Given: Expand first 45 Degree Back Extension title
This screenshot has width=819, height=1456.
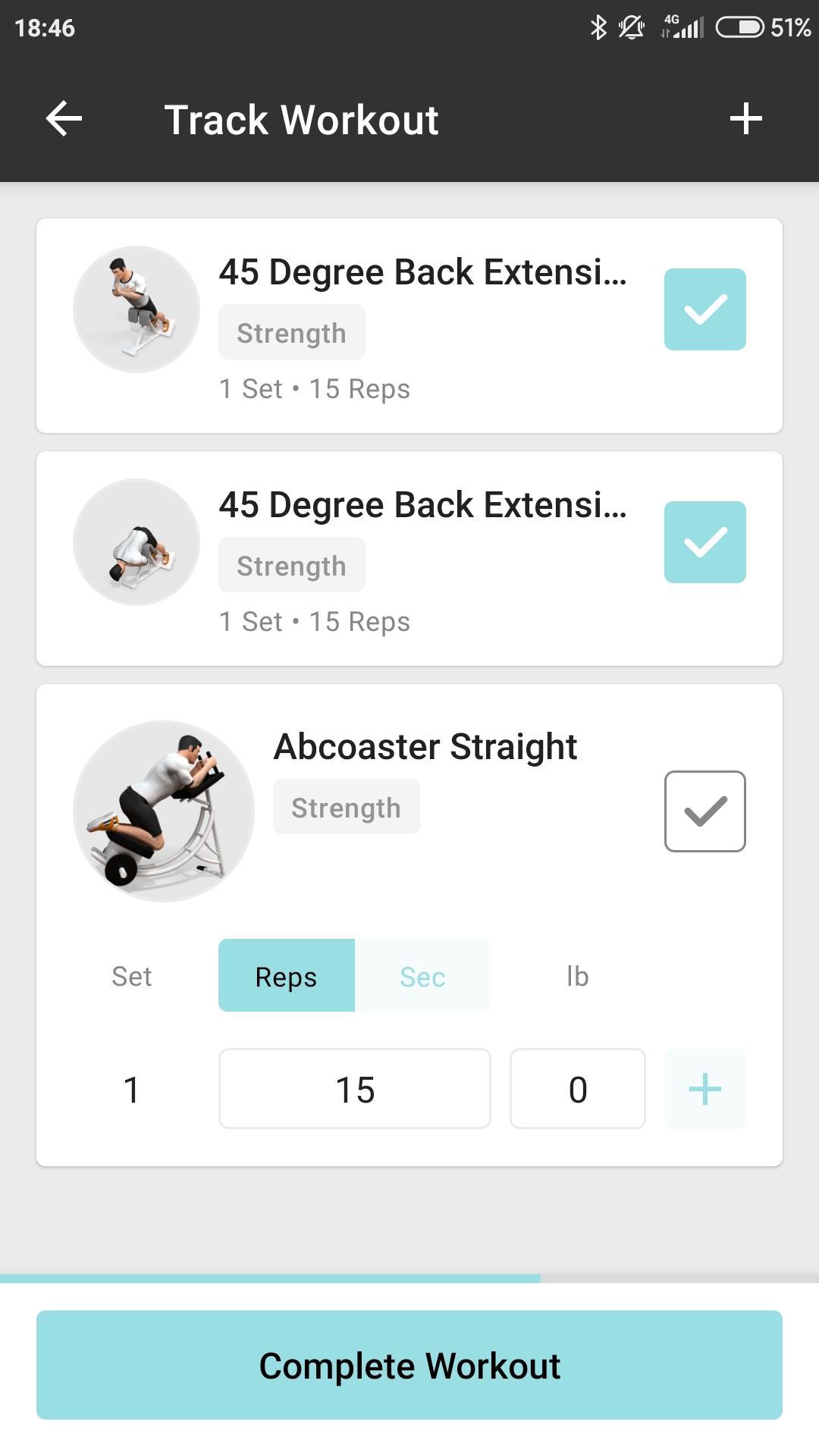Looking at the screenshot, I should [423, 272].
